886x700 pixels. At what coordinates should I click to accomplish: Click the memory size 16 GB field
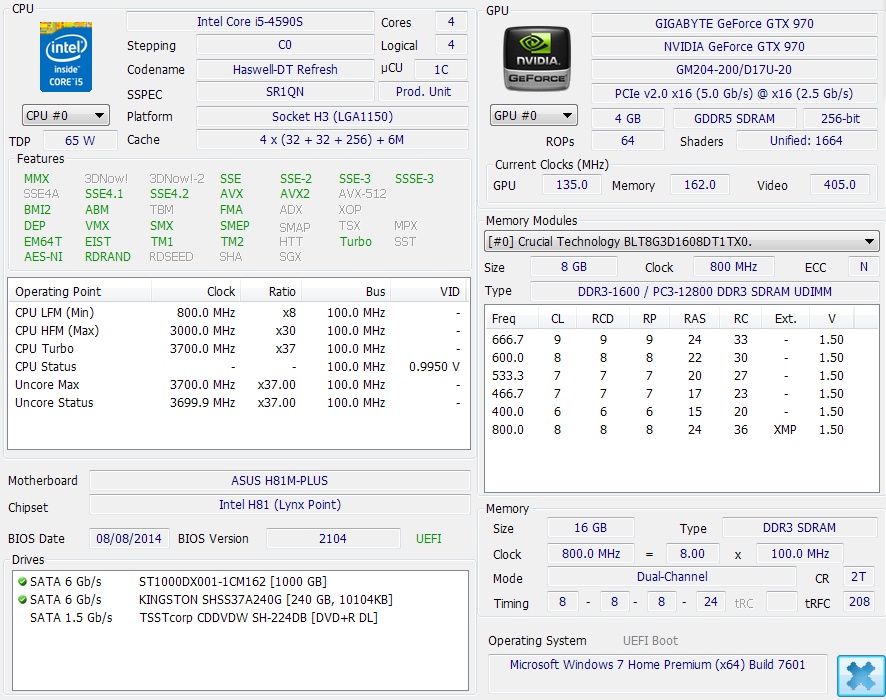click(590, 528)
